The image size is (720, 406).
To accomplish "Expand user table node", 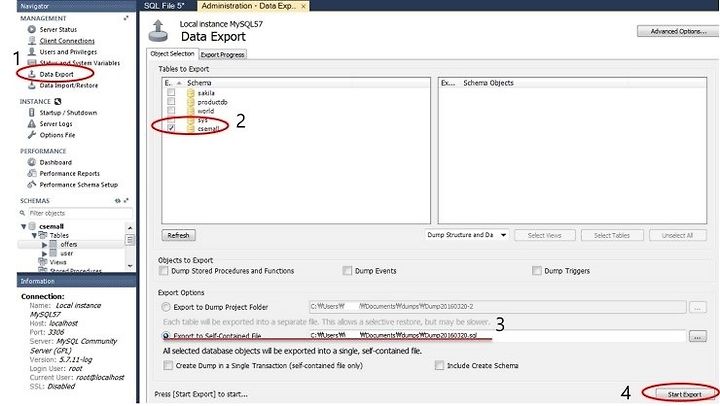I will pyautogui.click(x=45, y=254).
